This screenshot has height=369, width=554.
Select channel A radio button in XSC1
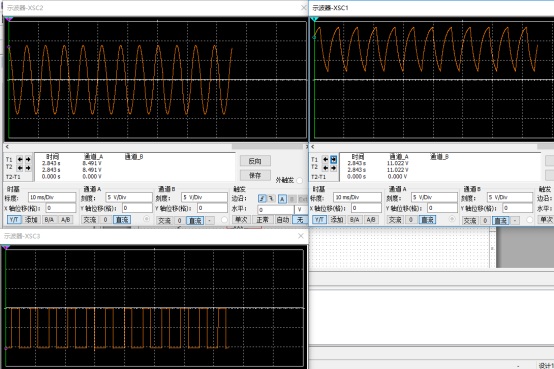(452, 219)
